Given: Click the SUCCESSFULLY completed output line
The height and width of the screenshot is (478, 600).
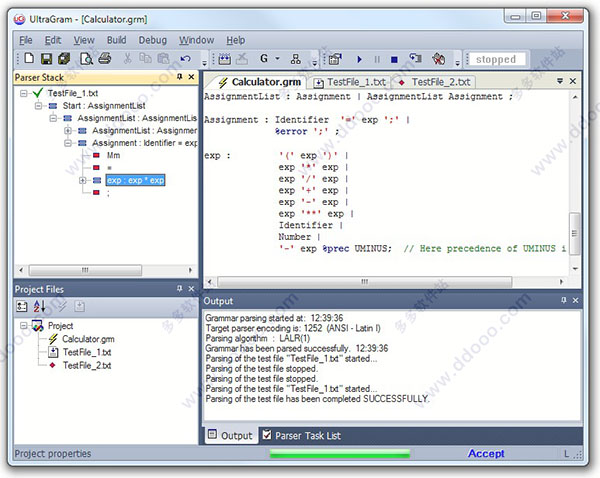Looking at the screenshot, I should coord(317,399).
